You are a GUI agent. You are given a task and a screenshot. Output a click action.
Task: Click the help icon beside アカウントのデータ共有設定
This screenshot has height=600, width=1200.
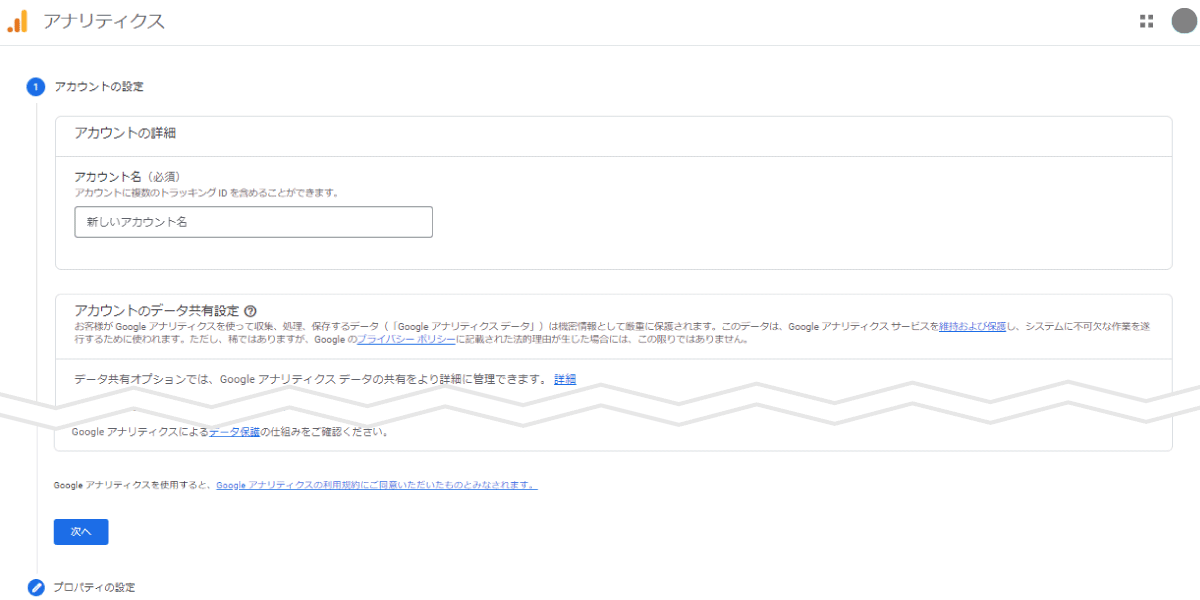coord(250,311)
